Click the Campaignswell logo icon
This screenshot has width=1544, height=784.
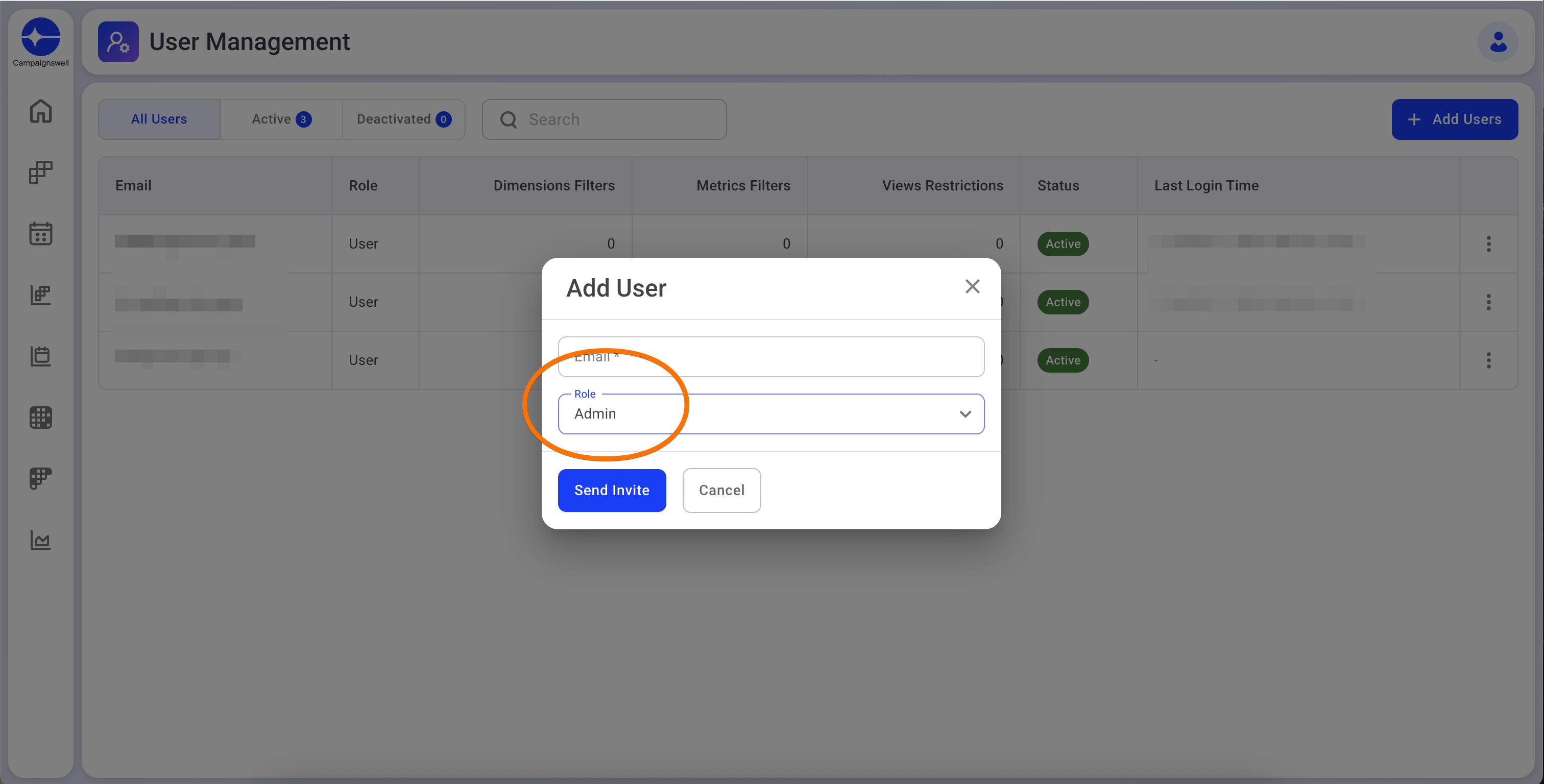[40, 37]
